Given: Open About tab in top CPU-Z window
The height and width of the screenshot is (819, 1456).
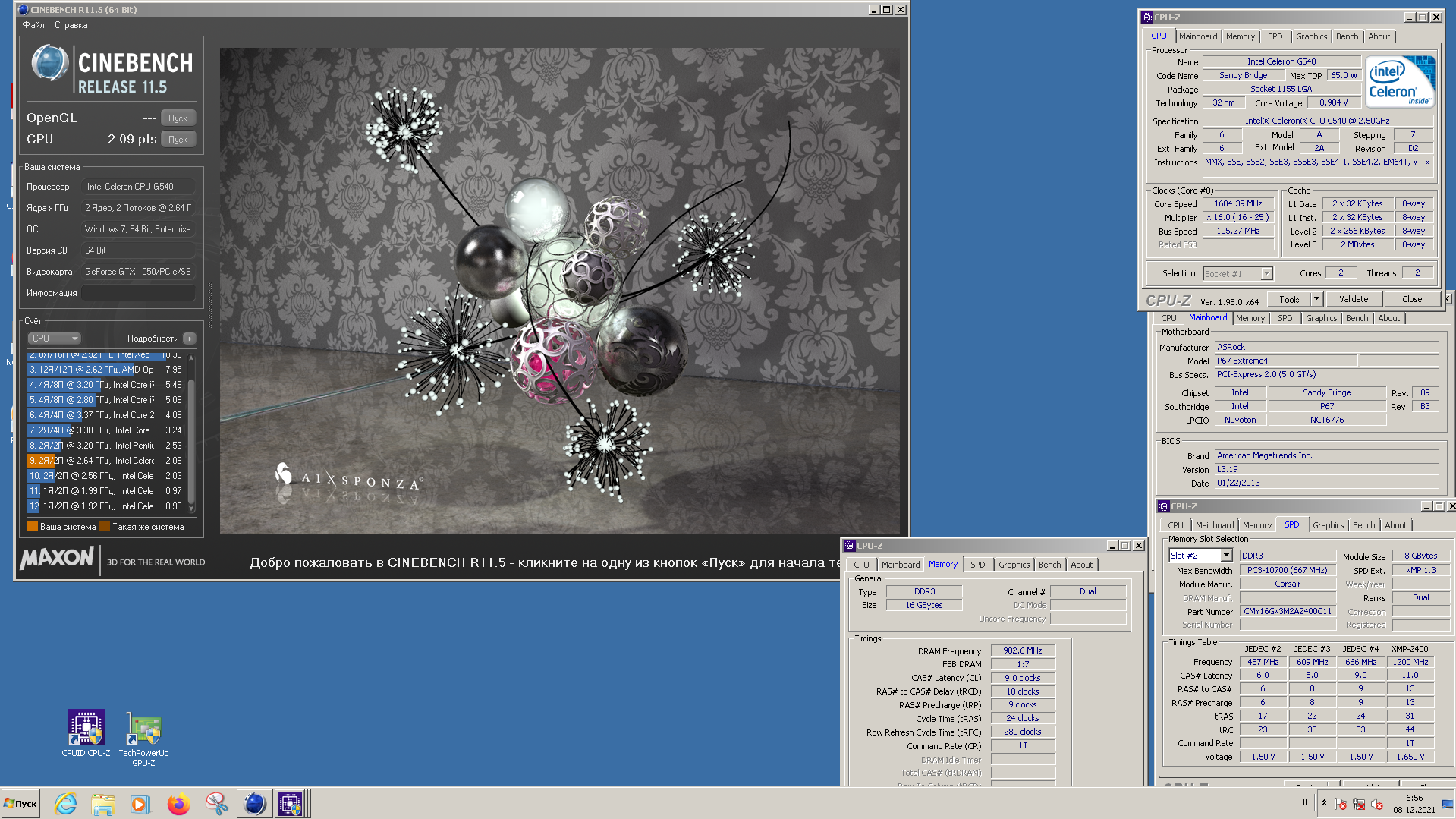Looking at the screenshot, I should coord(1379,36).
